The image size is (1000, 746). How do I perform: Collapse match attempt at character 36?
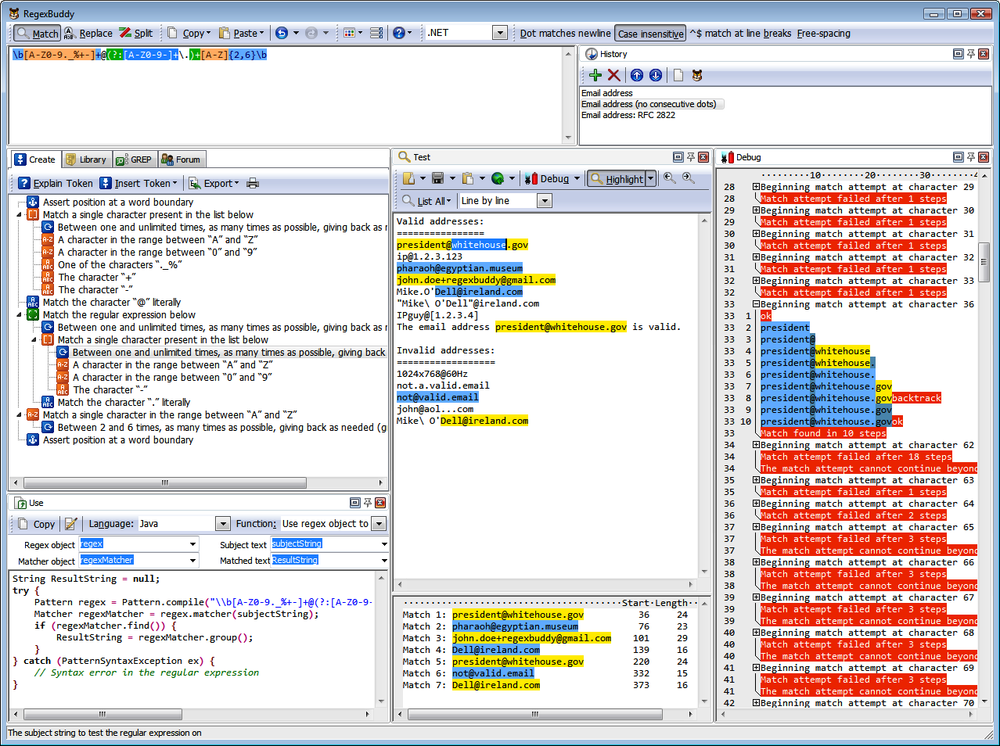756,305
